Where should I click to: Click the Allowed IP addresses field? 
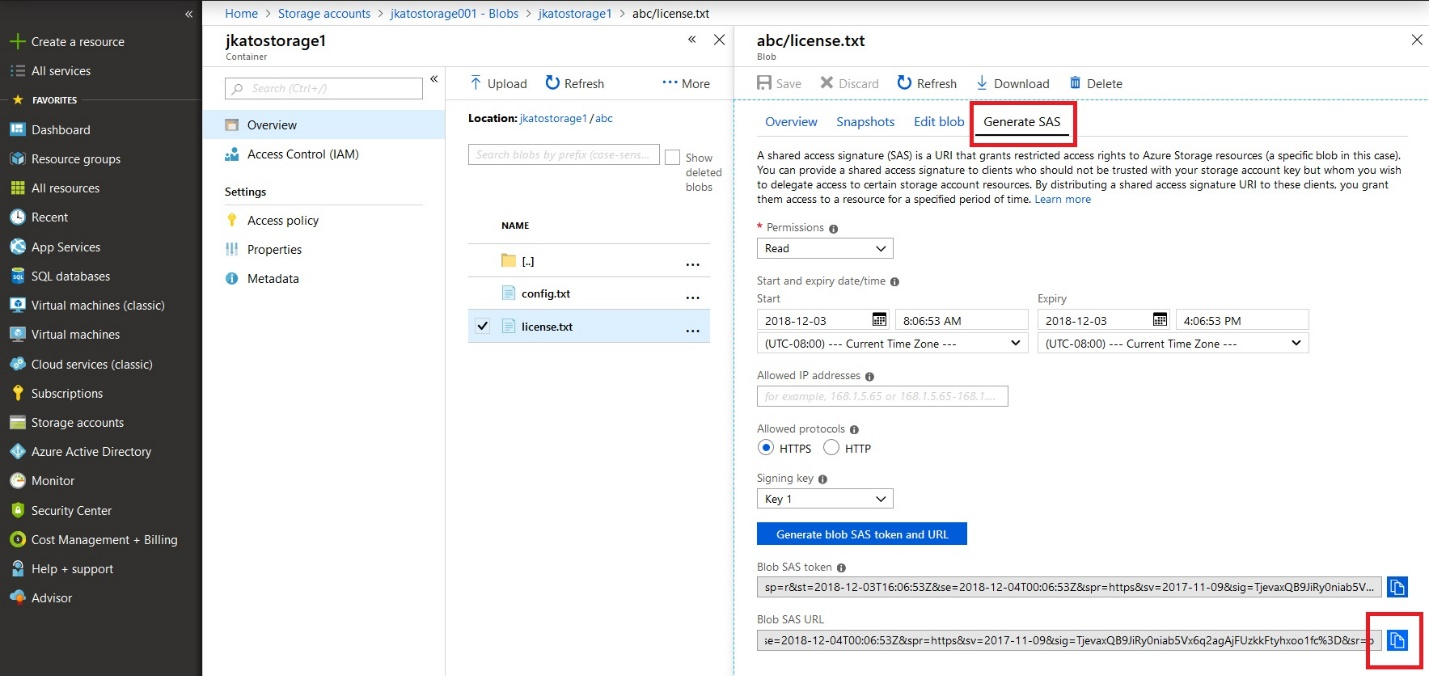(883, 396)
